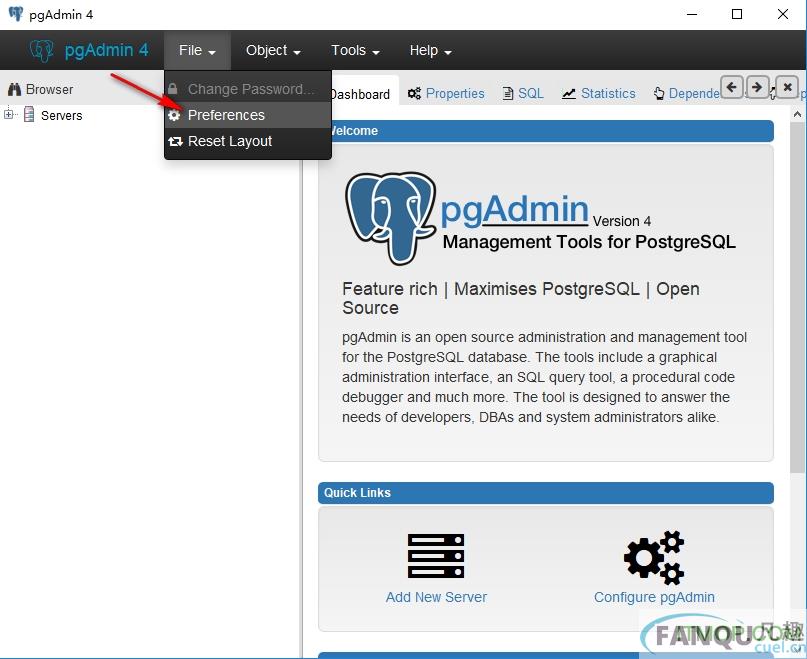Click the 'Version 4' label

[x=622, y=221]
